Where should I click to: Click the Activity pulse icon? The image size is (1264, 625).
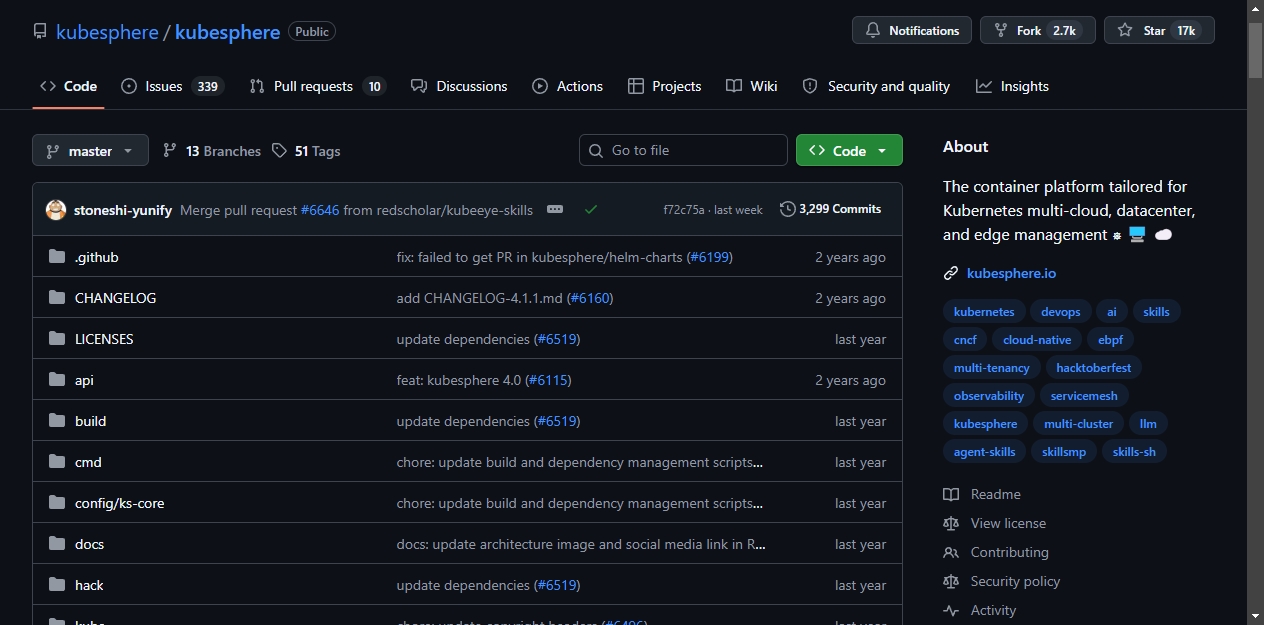[x=951, y=610]
